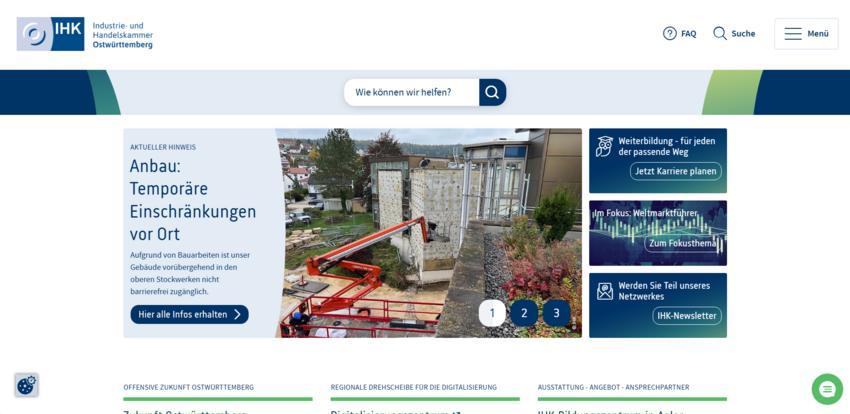
Task: Open cookie settings icon
Action: tap(26, 385)
